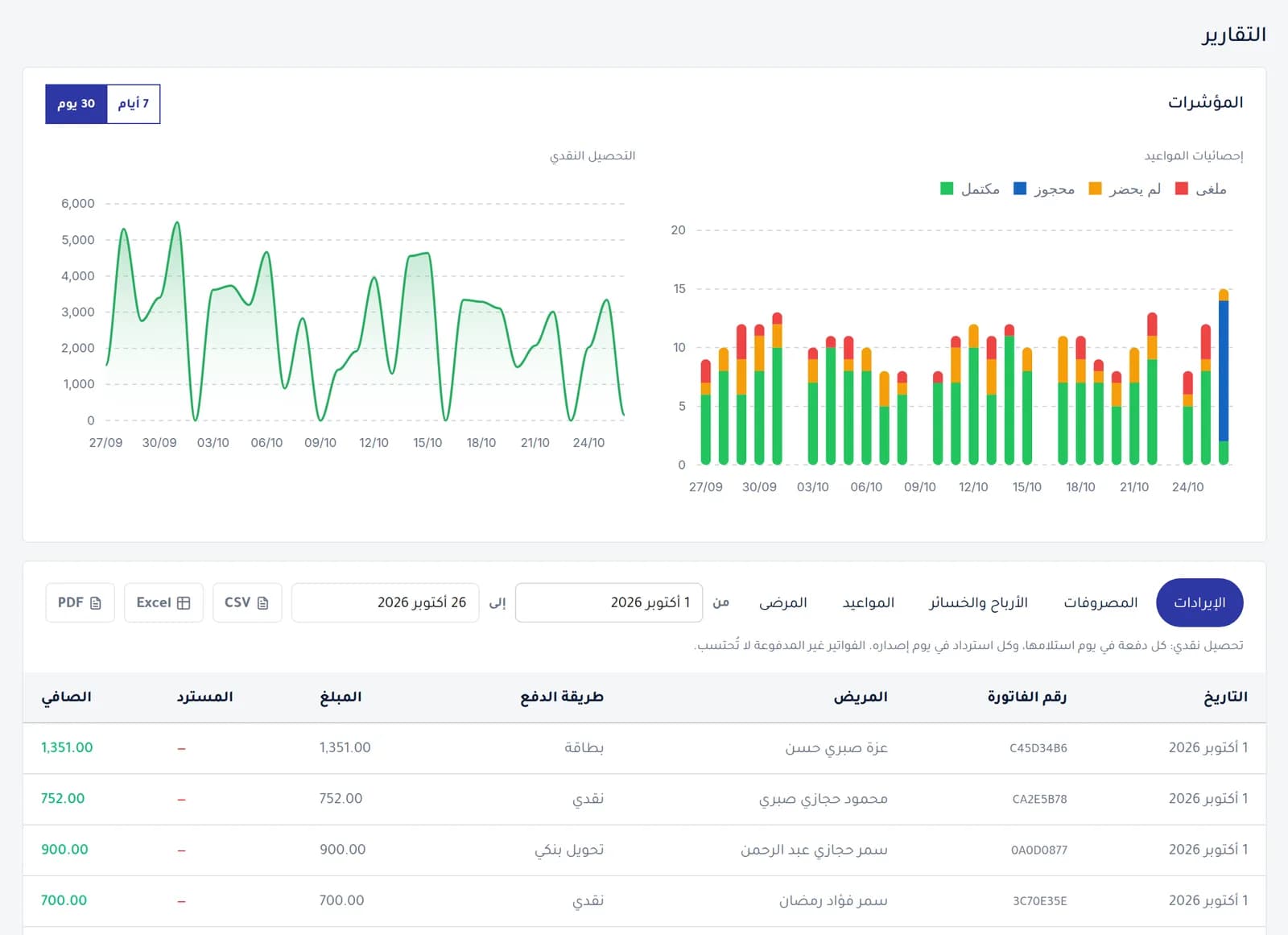Click the tall blue bar in appointments chart

(x=1224, y=370)
